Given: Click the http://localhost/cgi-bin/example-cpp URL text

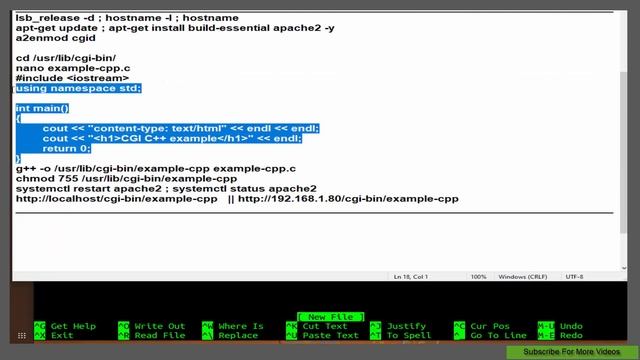Looking at the screenshot, I should click(116, 199).
